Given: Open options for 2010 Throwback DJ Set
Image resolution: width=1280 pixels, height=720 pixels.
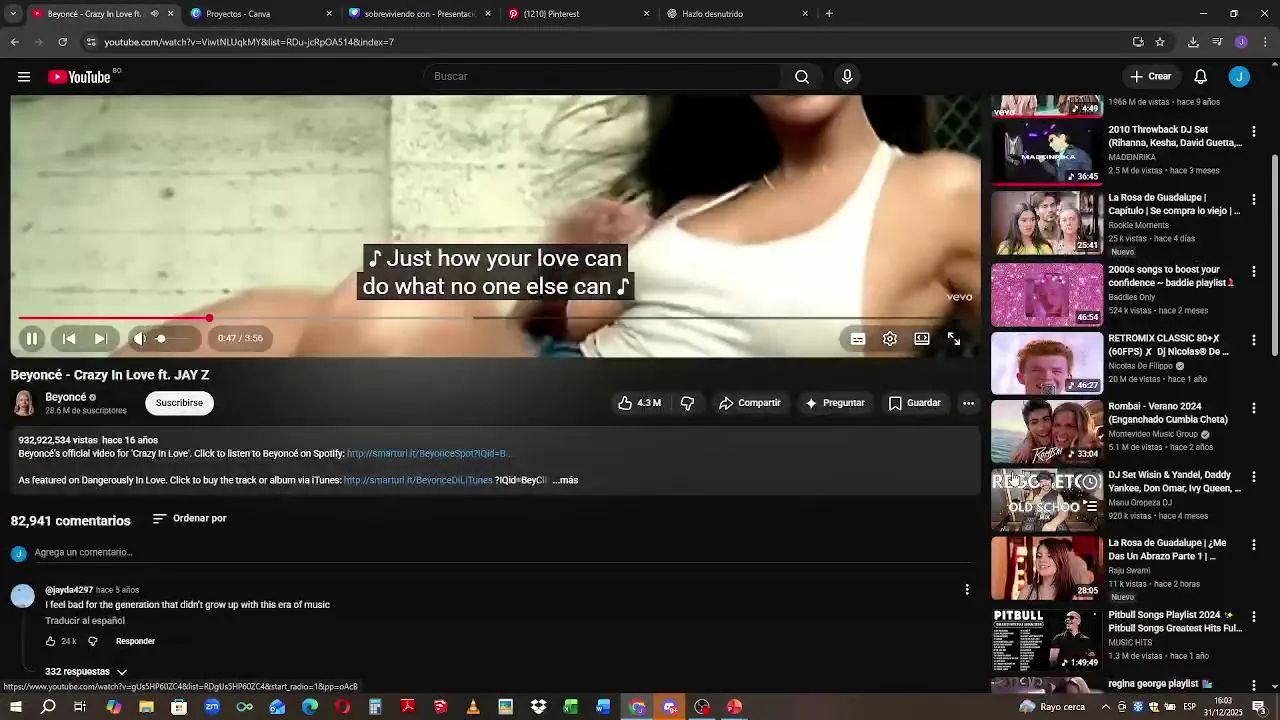Looking at the screenshot, I should pyautogui.click(x=1254, y=131).
